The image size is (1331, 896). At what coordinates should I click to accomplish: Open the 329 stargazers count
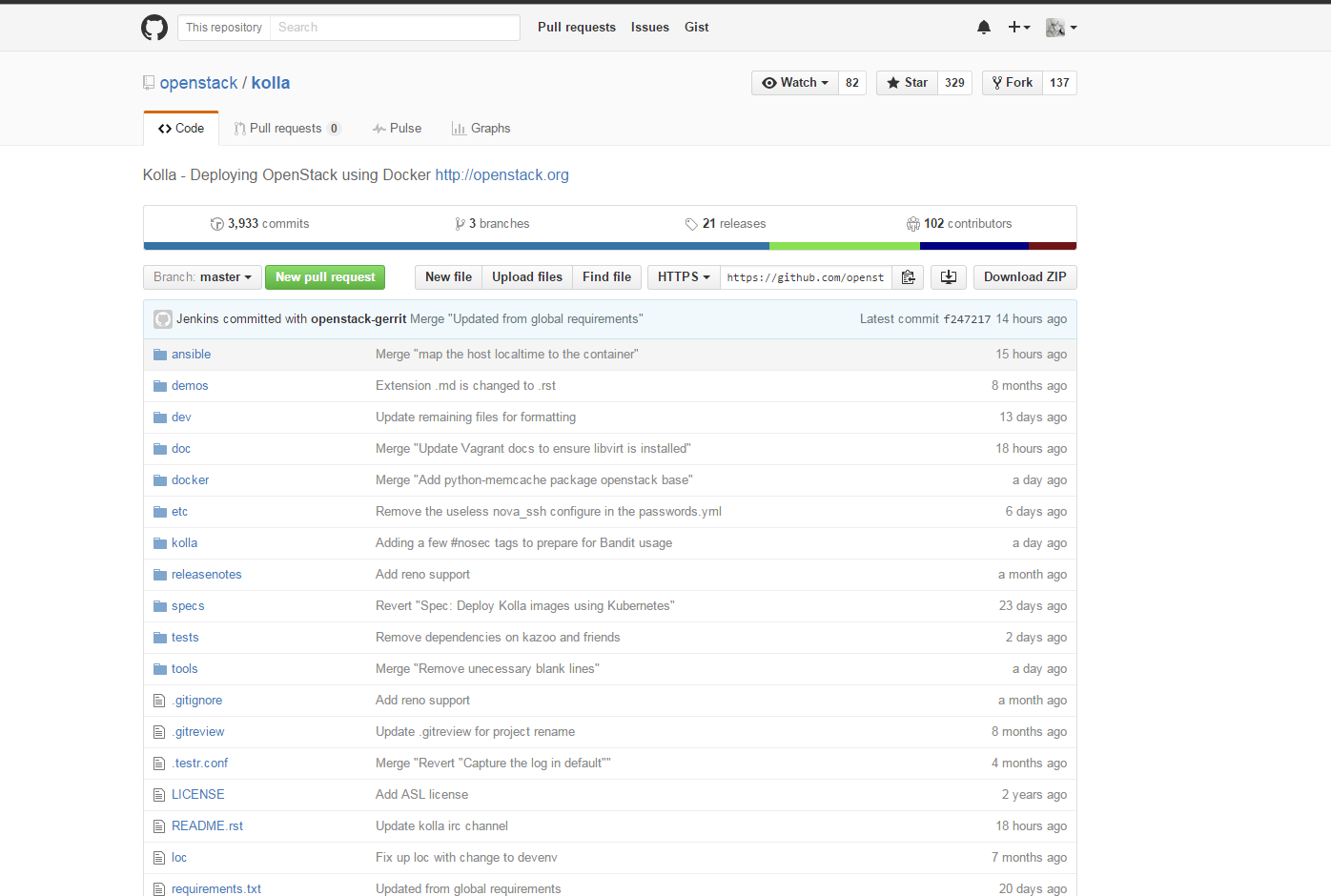954,83
